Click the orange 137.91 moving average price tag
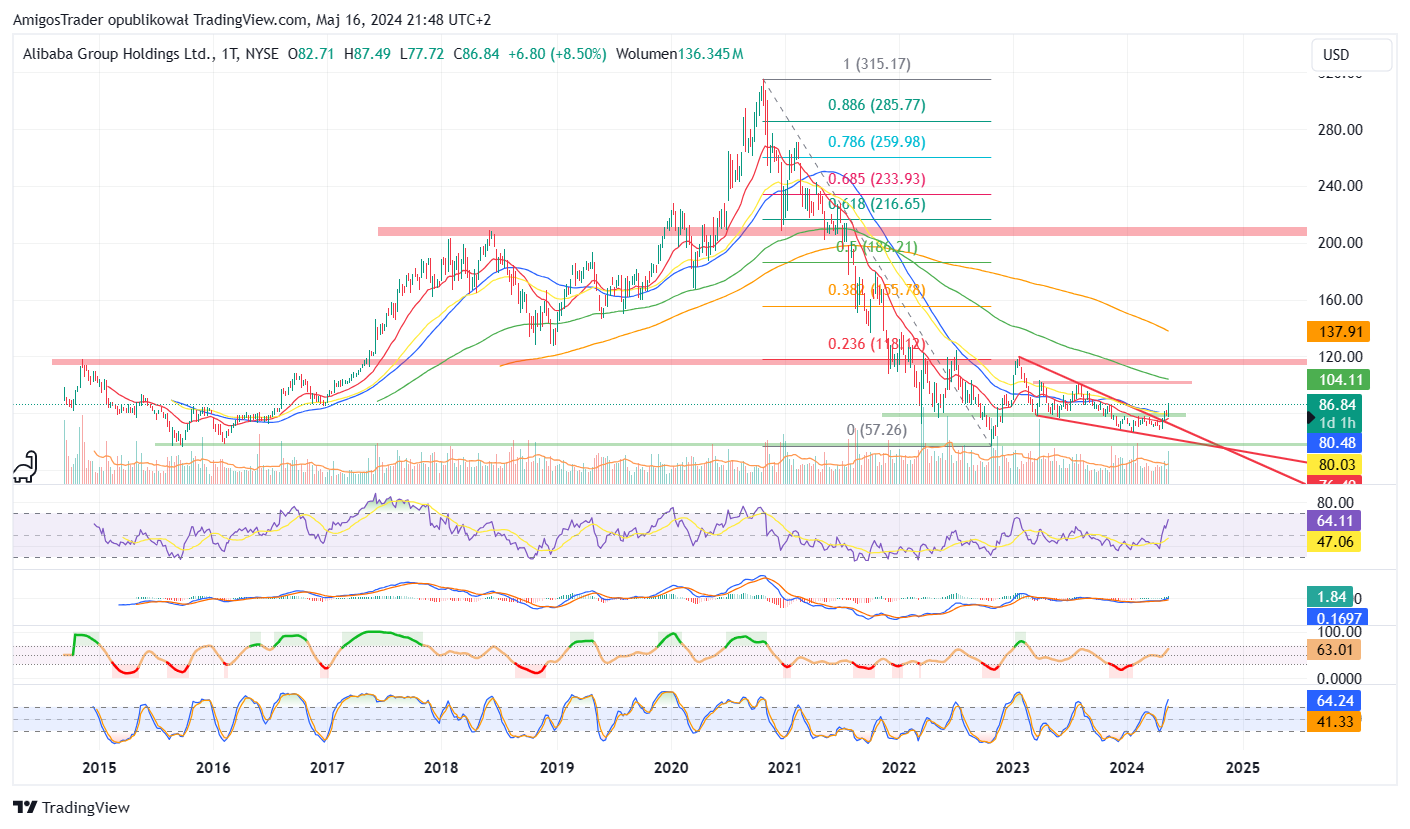 point(1336,331)
